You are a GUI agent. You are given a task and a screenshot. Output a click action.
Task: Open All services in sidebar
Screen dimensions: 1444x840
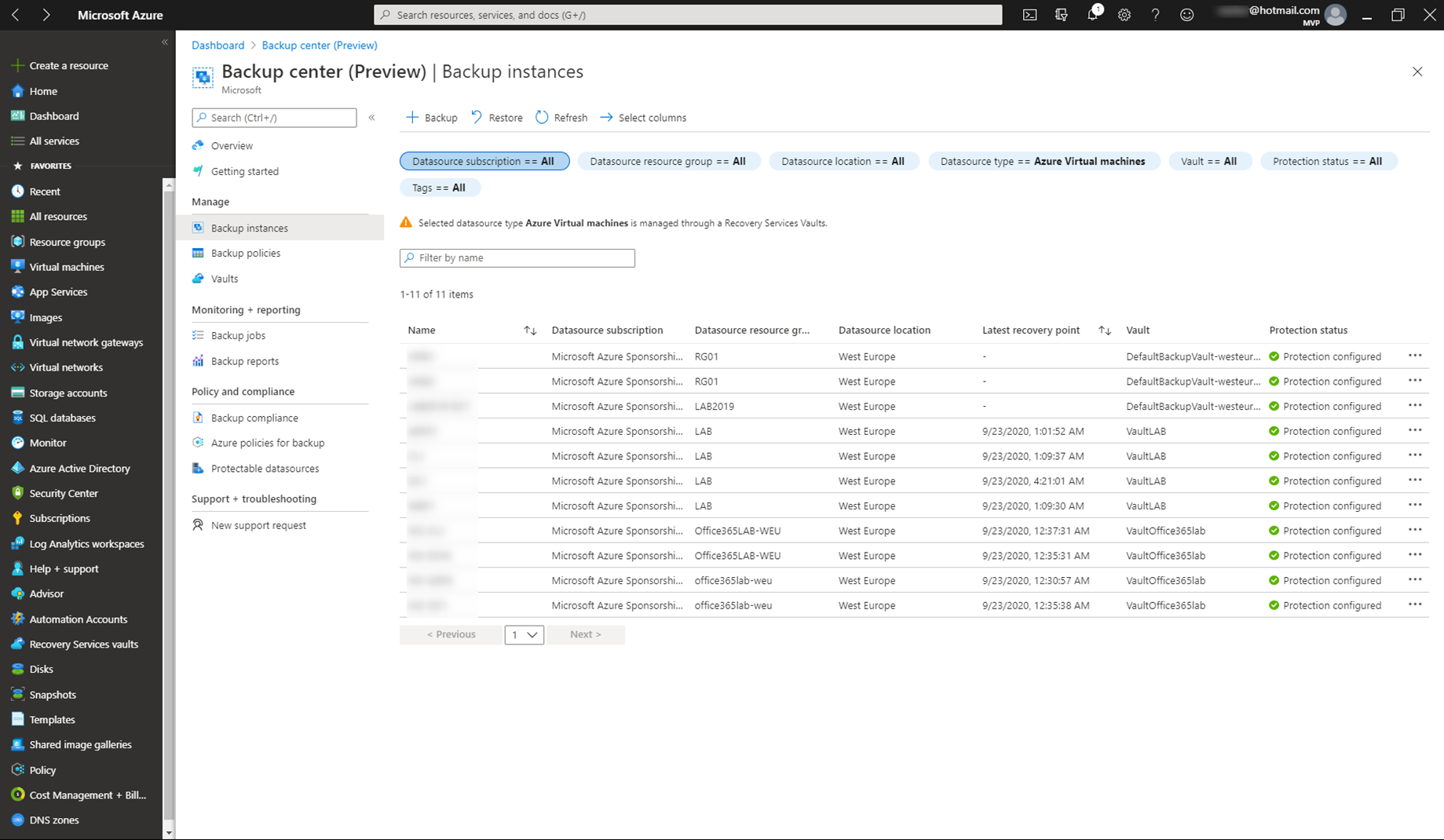pyautogui.click(x=54, y=141)
